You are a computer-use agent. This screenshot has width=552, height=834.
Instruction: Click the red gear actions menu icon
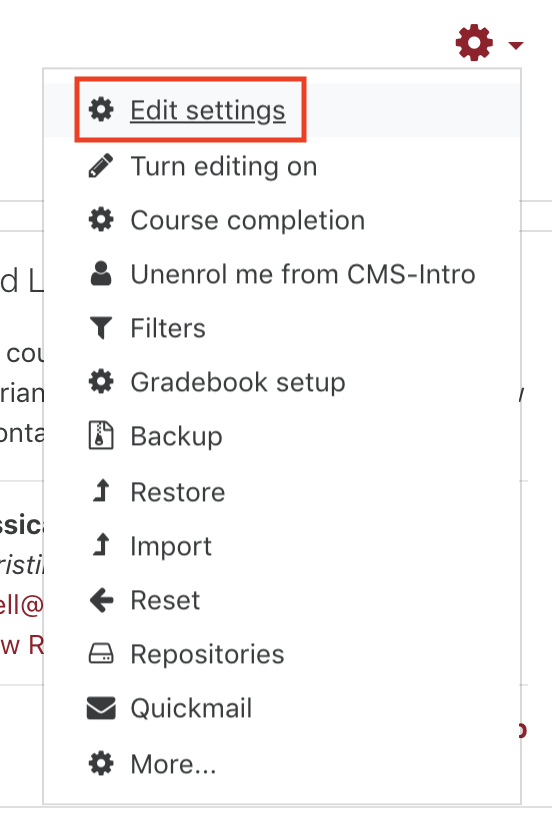pyautogui.click(x=474, y=43)
